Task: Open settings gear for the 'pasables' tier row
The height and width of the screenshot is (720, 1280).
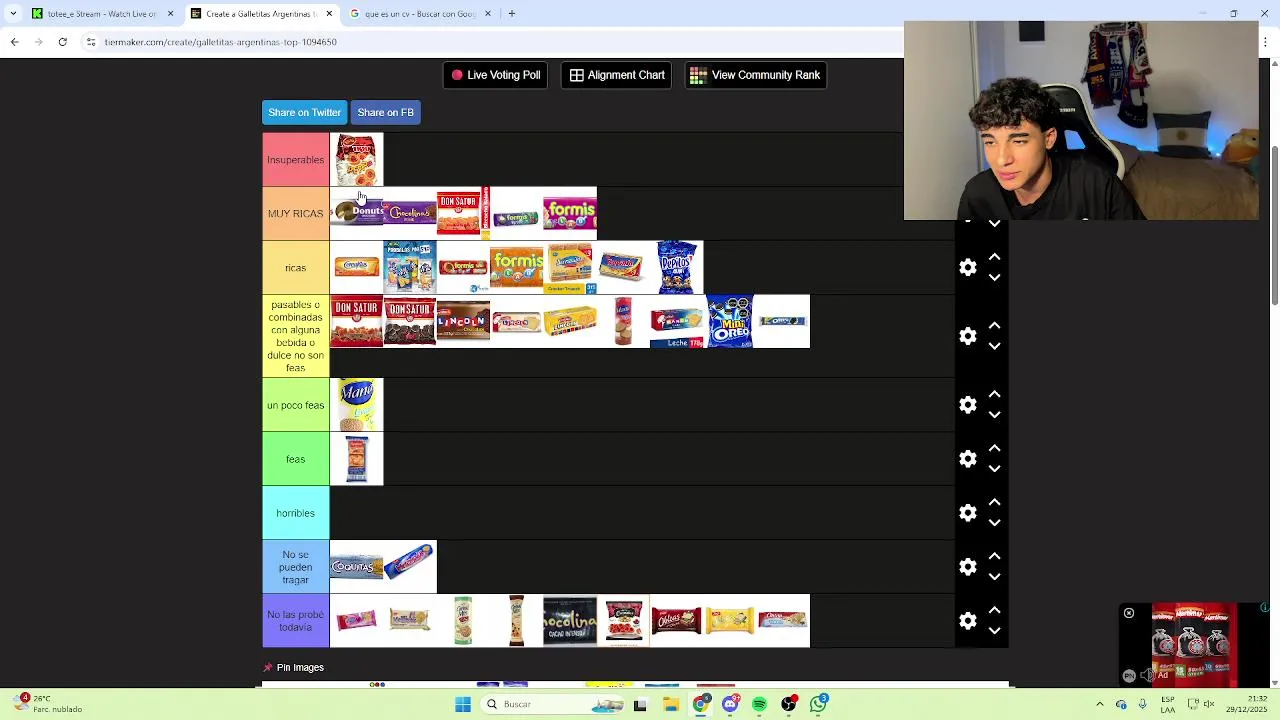Action: pos(967,336)
